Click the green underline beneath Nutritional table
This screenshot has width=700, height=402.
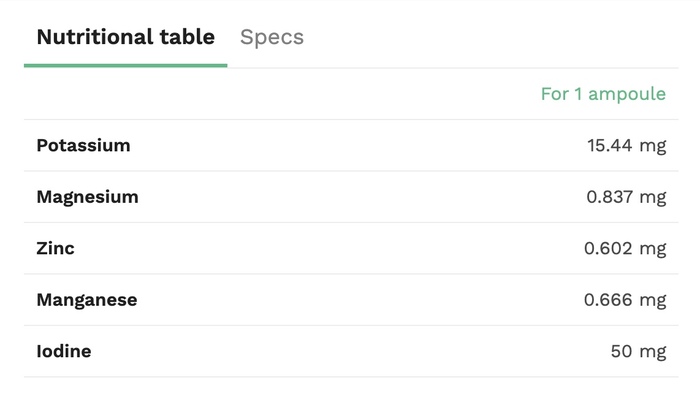click(x=125, y=66)
